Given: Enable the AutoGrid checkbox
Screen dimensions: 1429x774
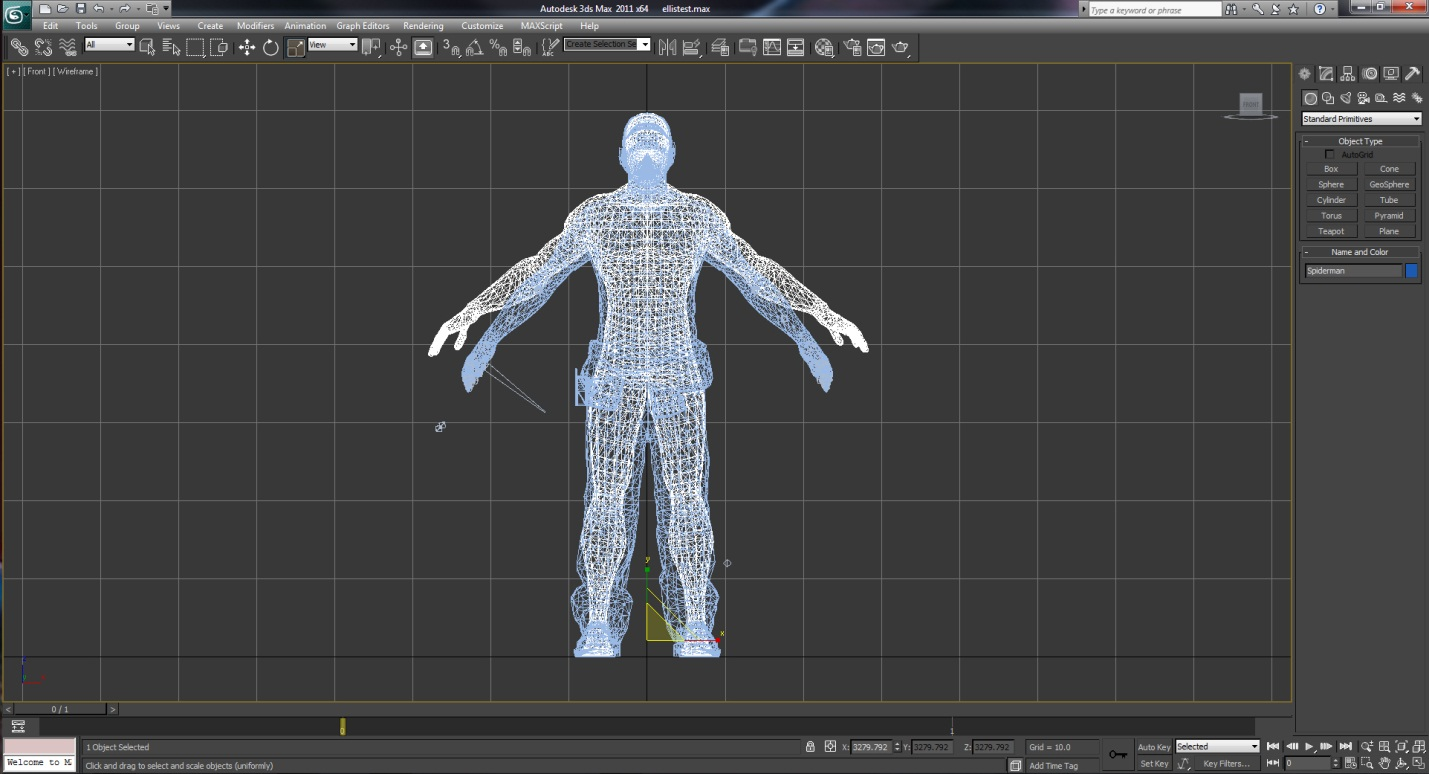Looking at the screenshot, I should [x=1329, y=155].
